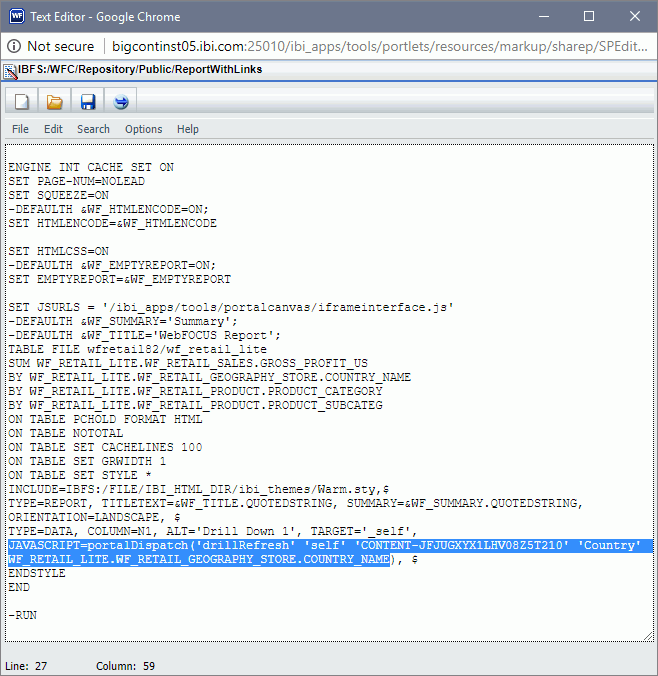Click the TABLE FILE wfretail82/wf_retail_lite line
The height and width of the screenshot is (676, 658).
click(x=137, y=349)
